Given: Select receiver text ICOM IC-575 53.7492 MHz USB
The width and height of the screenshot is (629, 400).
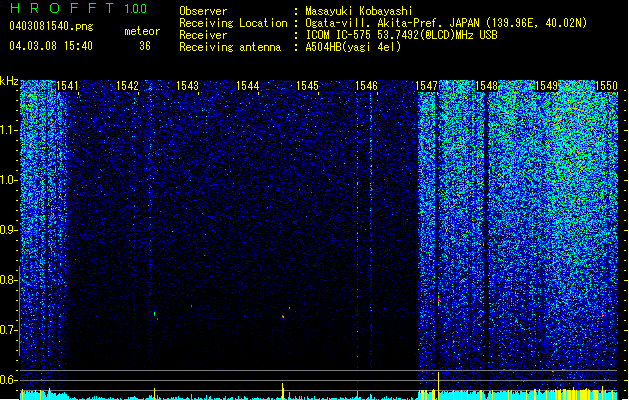Looking at the screenshot, I should [x=401, y=35].
